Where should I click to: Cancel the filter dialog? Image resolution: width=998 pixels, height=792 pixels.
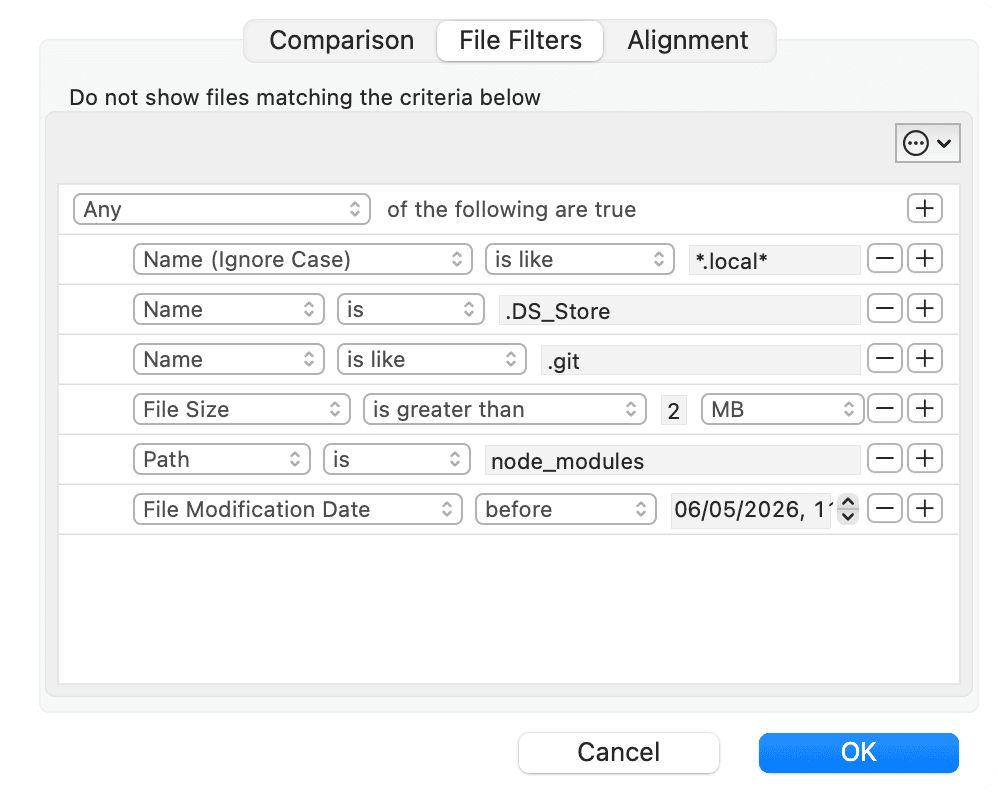click(619, 753)
